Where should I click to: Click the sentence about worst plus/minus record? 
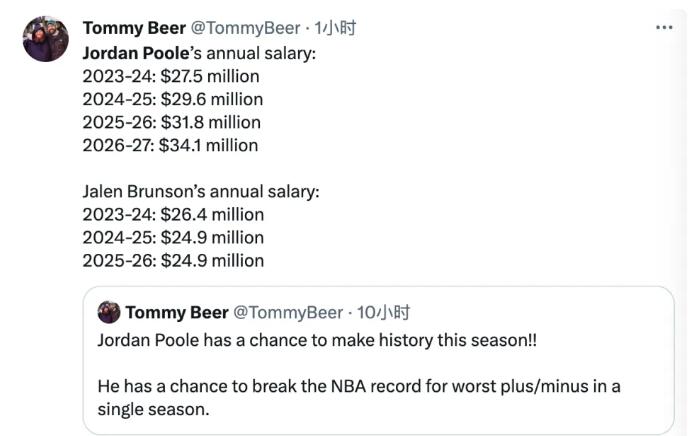pyautogui.click(x=358, y=397)
